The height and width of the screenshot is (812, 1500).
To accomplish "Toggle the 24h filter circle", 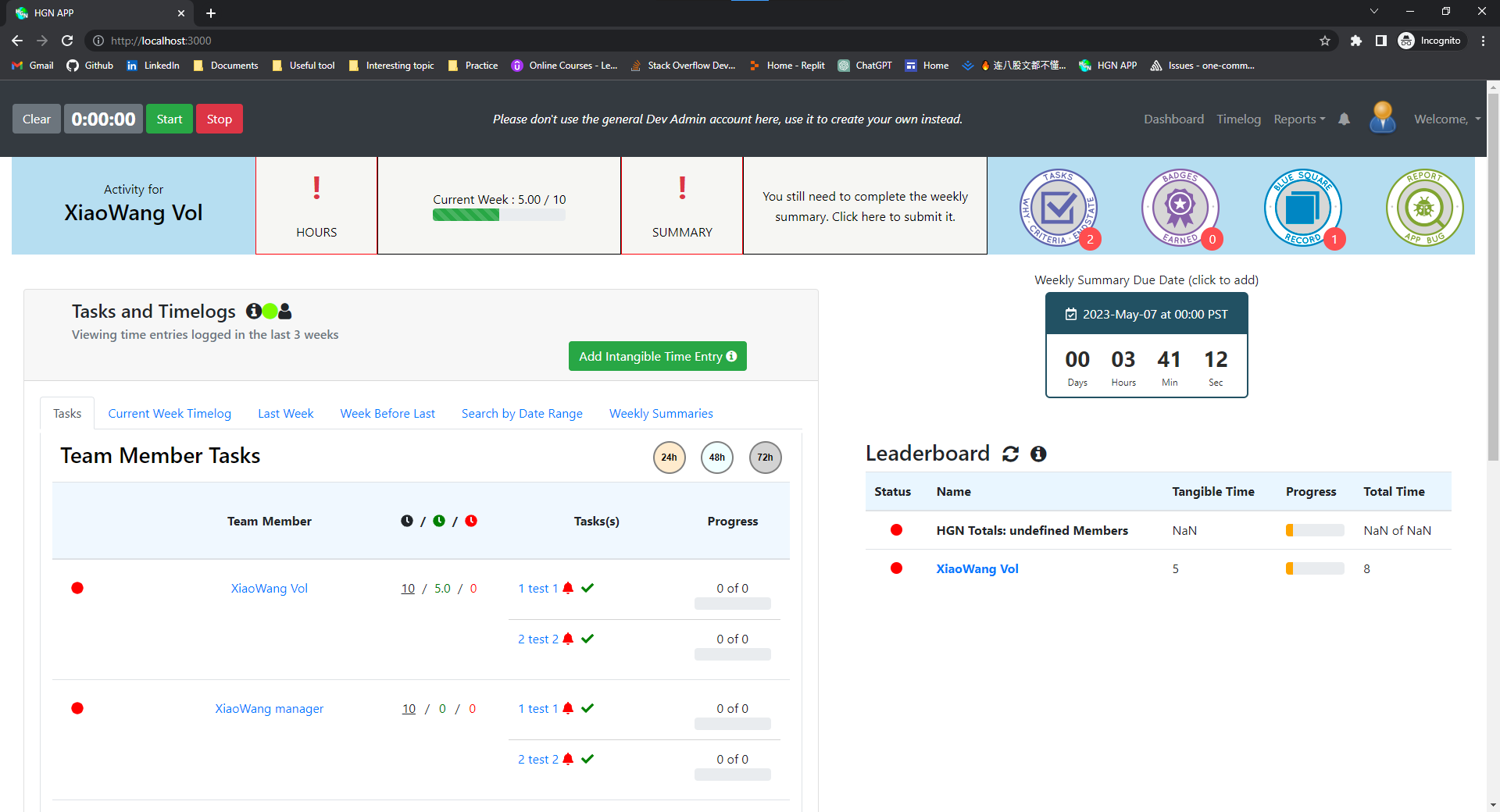I will click(670, 458).
